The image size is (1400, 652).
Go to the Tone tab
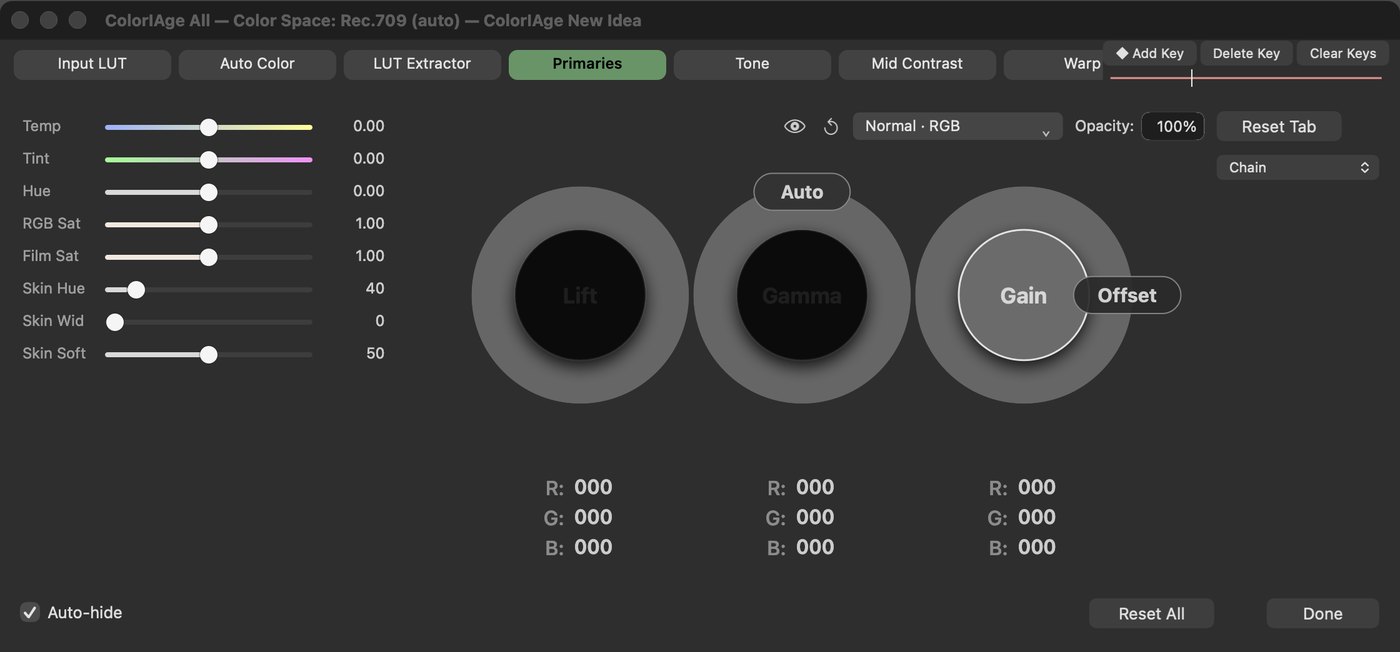point(752,64)
